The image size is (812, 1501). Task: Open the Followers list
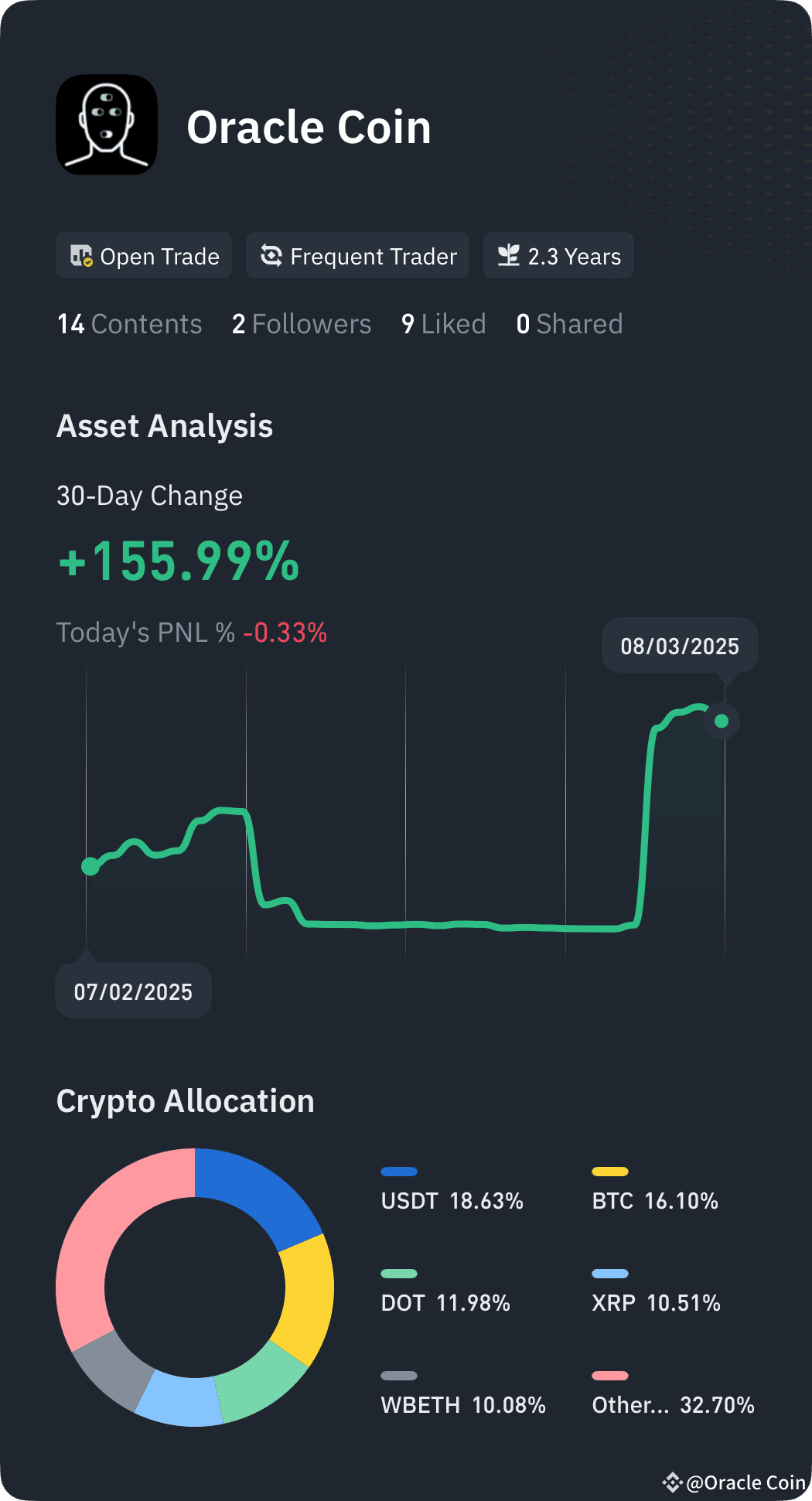[301, 324]
